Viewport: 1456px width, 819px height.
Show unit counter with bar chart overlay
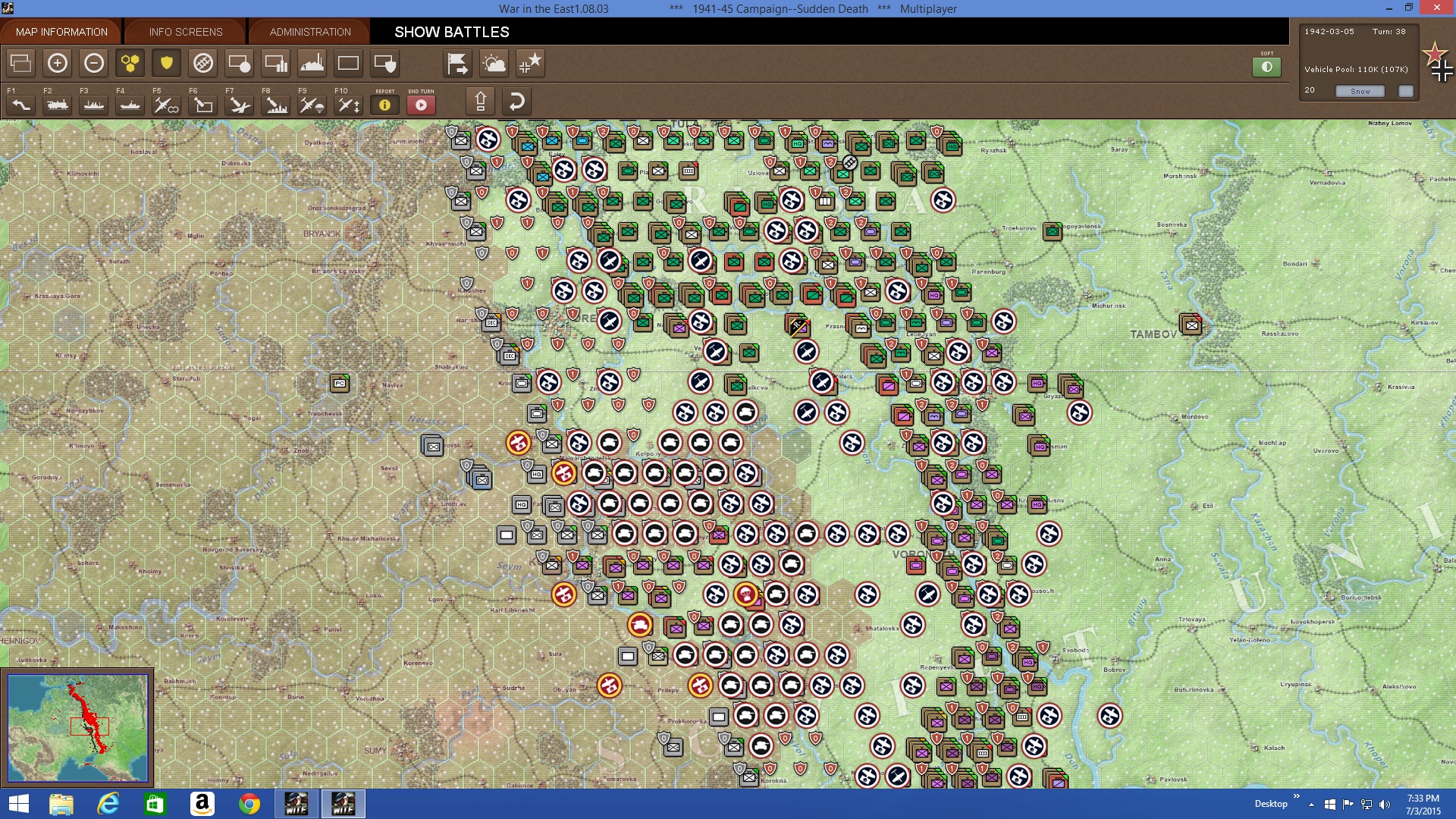point(276,63)
